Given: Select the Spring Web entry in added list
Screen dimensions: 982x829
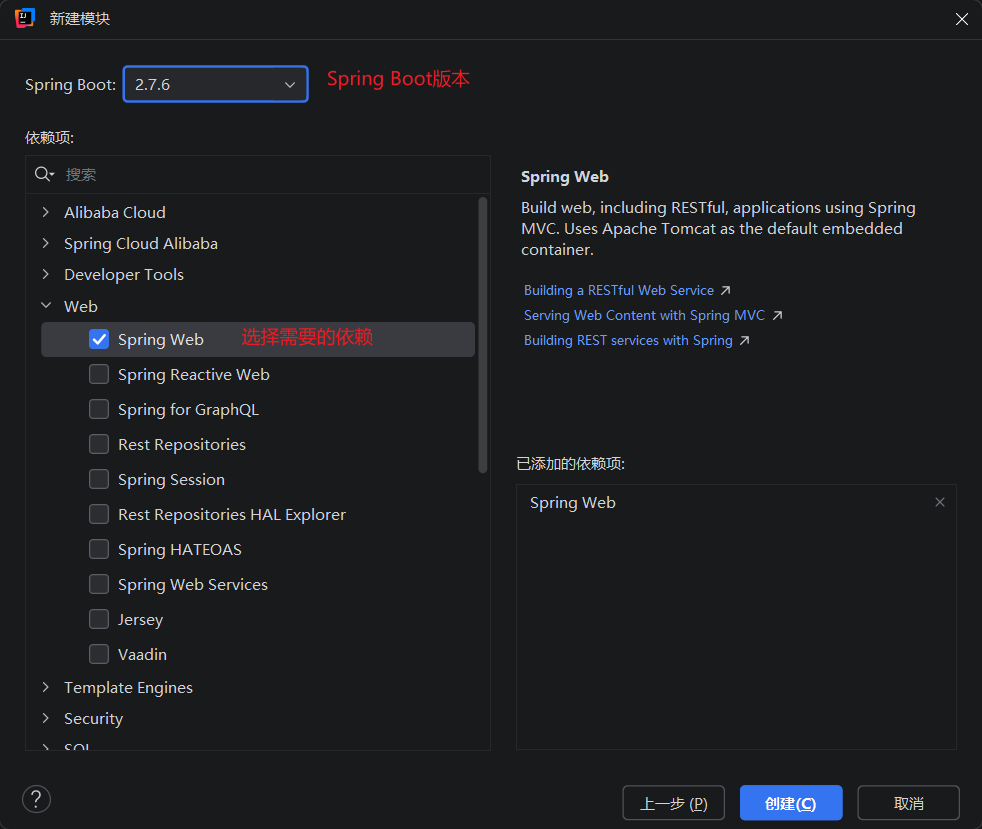Looking at the screenshot, I should coord(572,503).
